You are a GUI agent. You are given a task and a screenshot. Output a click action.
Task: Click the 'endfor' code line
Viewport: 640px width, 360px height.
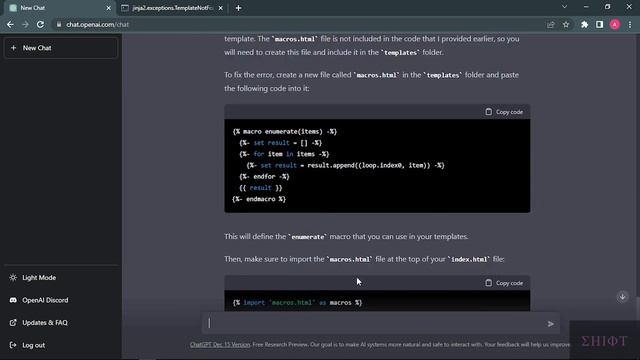coord(264,176)
